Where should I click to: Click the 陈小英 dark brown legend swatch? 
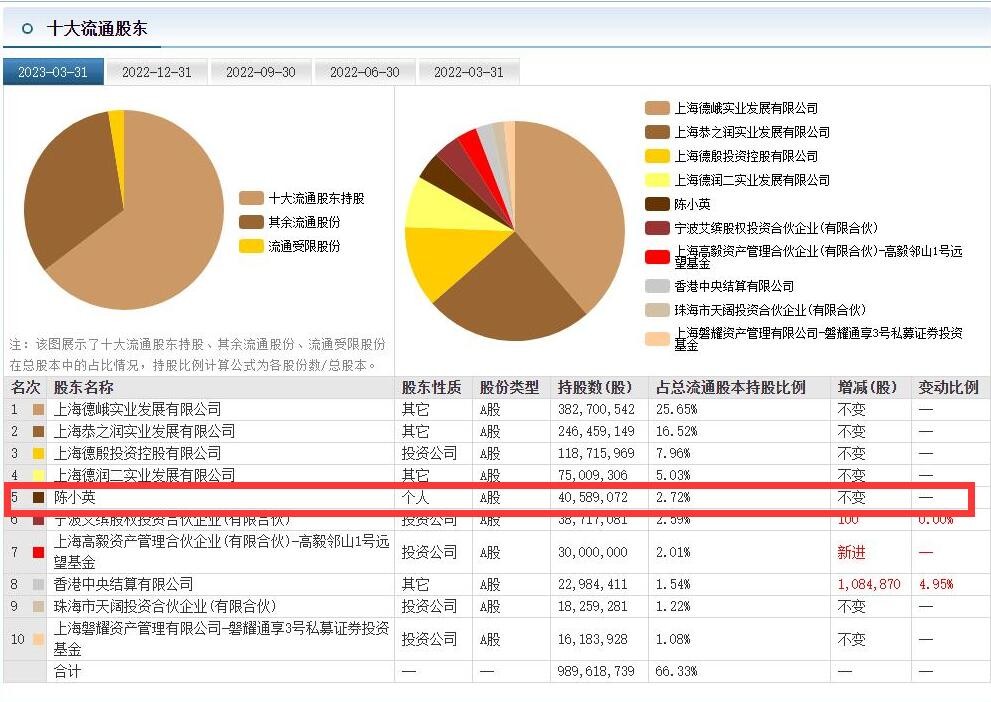657,204
